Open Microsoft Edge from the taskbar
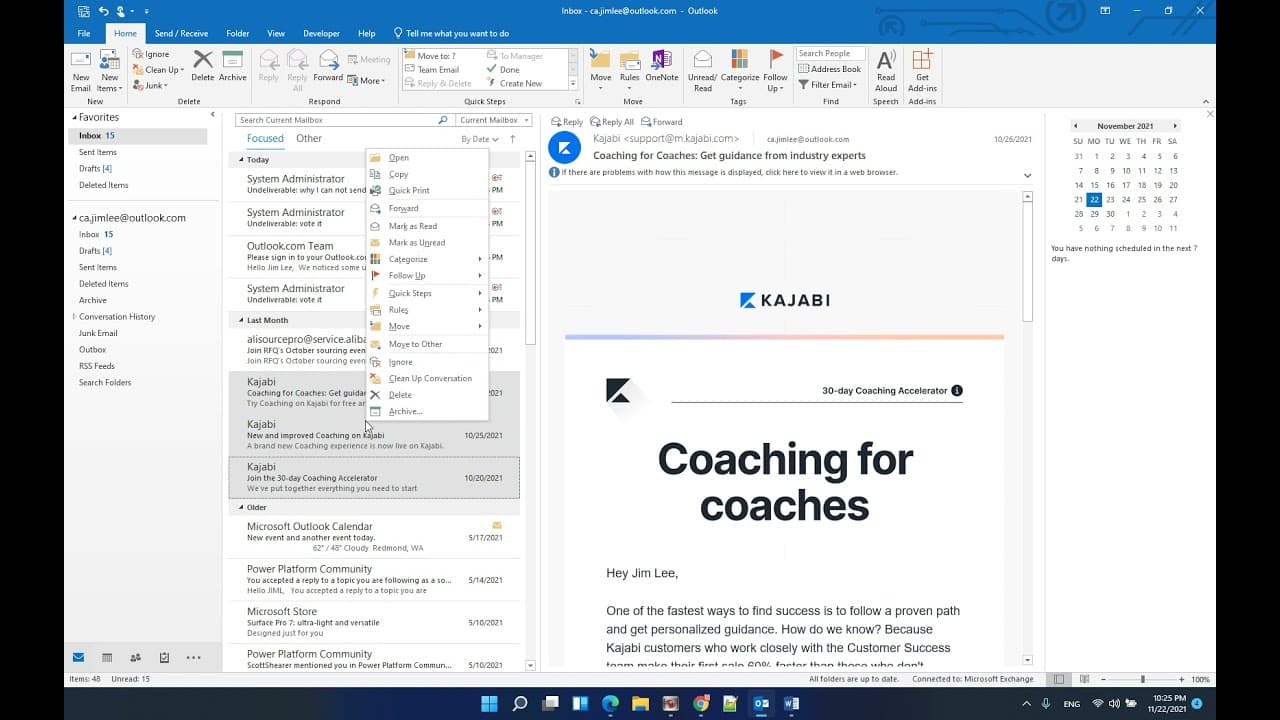Screen dimensions: 1280x720 click(610, 703)
